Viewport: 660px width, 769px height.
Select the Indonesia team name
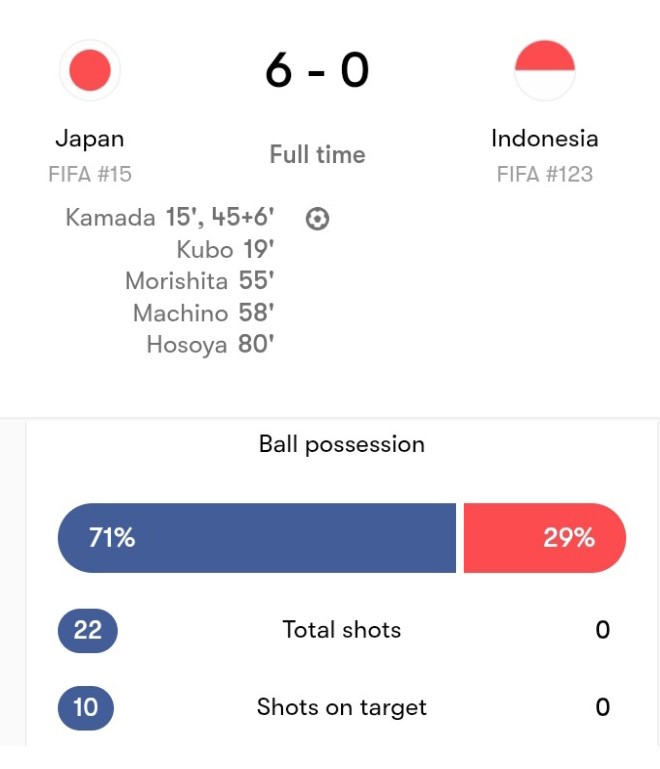tap(545, 138)
